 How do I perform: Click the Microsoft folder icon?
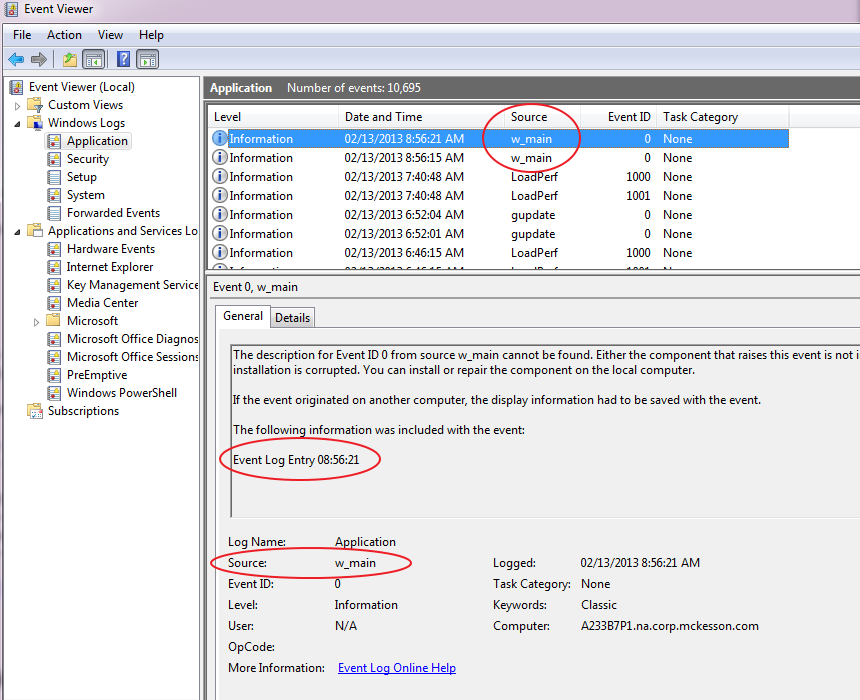[x=54, y=320]
